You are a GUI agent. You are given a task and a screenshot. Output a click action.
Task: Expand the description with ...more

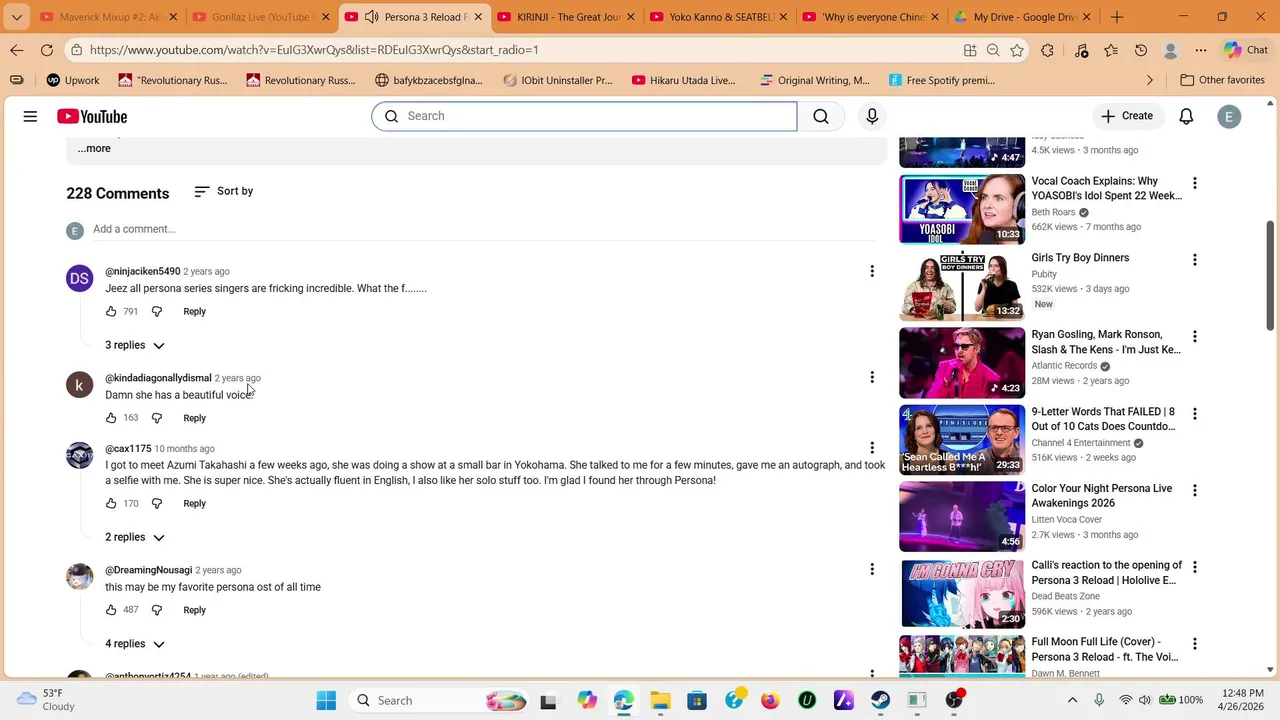94,148
